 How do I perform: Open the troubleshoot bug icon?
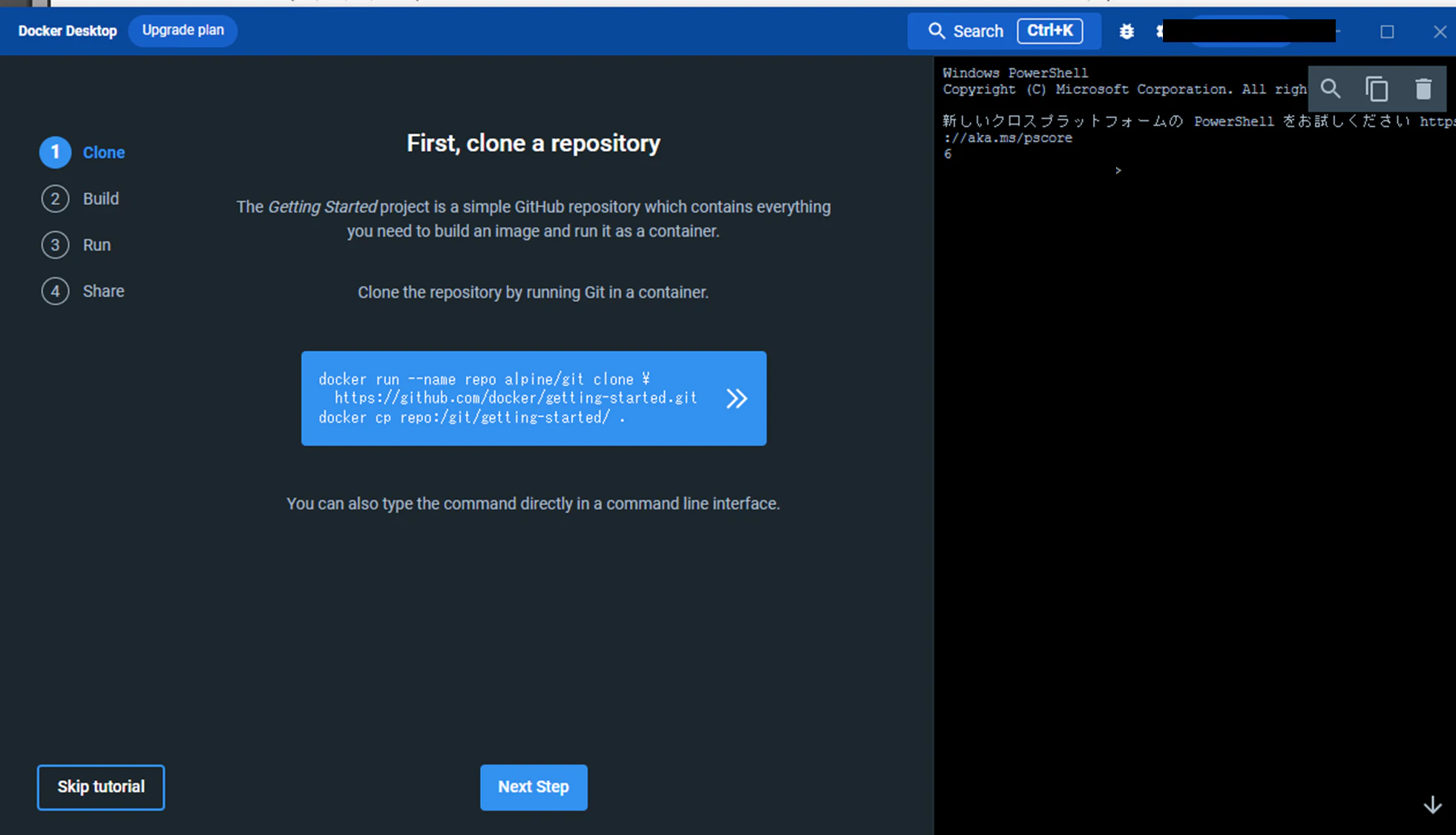(x=1127, y=31)
